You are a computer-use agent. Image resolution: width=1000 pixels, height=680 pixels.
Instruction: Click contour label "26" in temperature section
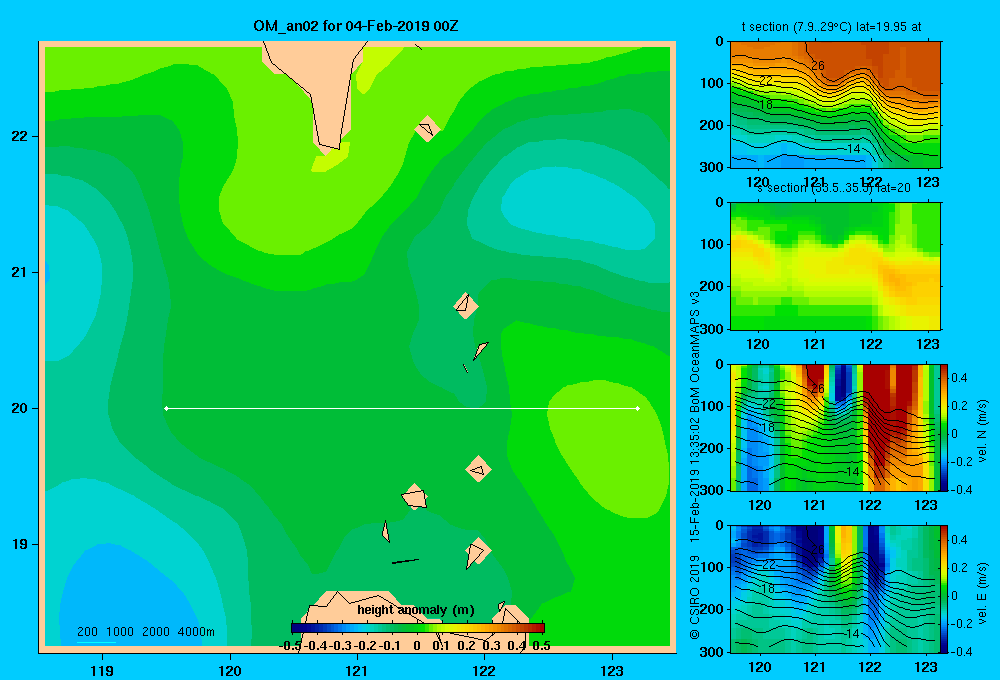click(818, 66)
